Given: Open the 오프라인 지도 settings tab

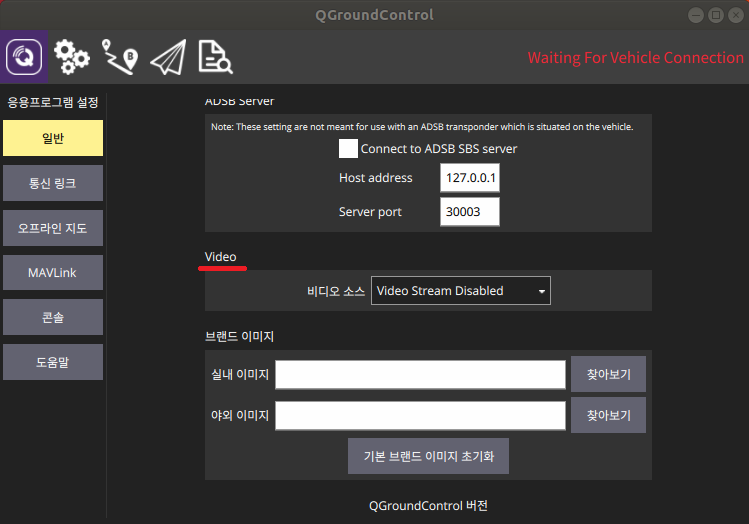Looking at the screenshot, I should [x=53, y=228].
